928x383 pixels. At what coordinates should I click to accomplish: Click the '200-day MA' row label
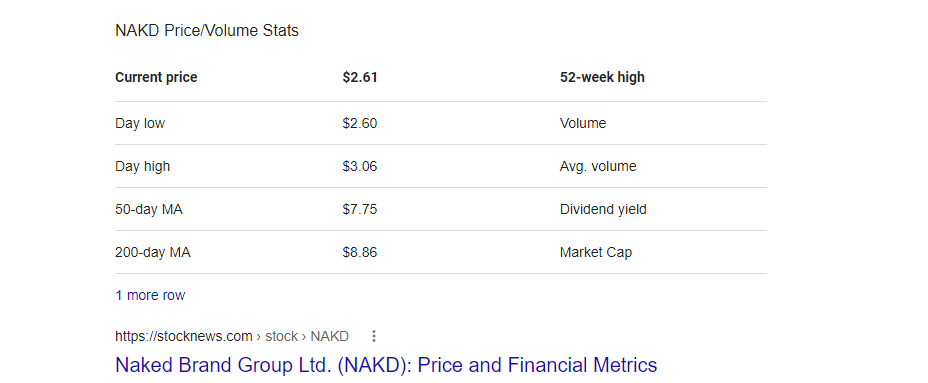[153, 253]
